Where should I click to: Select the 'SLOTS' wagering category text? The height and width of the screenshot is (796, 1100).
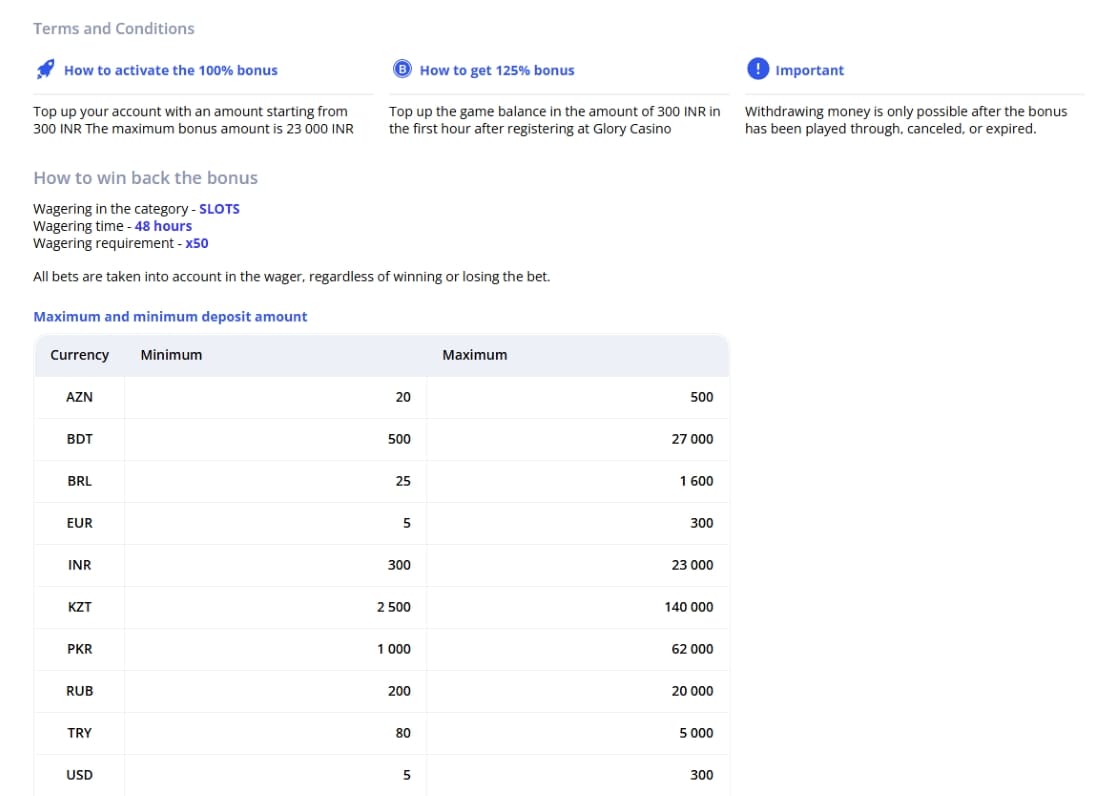(220, 209)
